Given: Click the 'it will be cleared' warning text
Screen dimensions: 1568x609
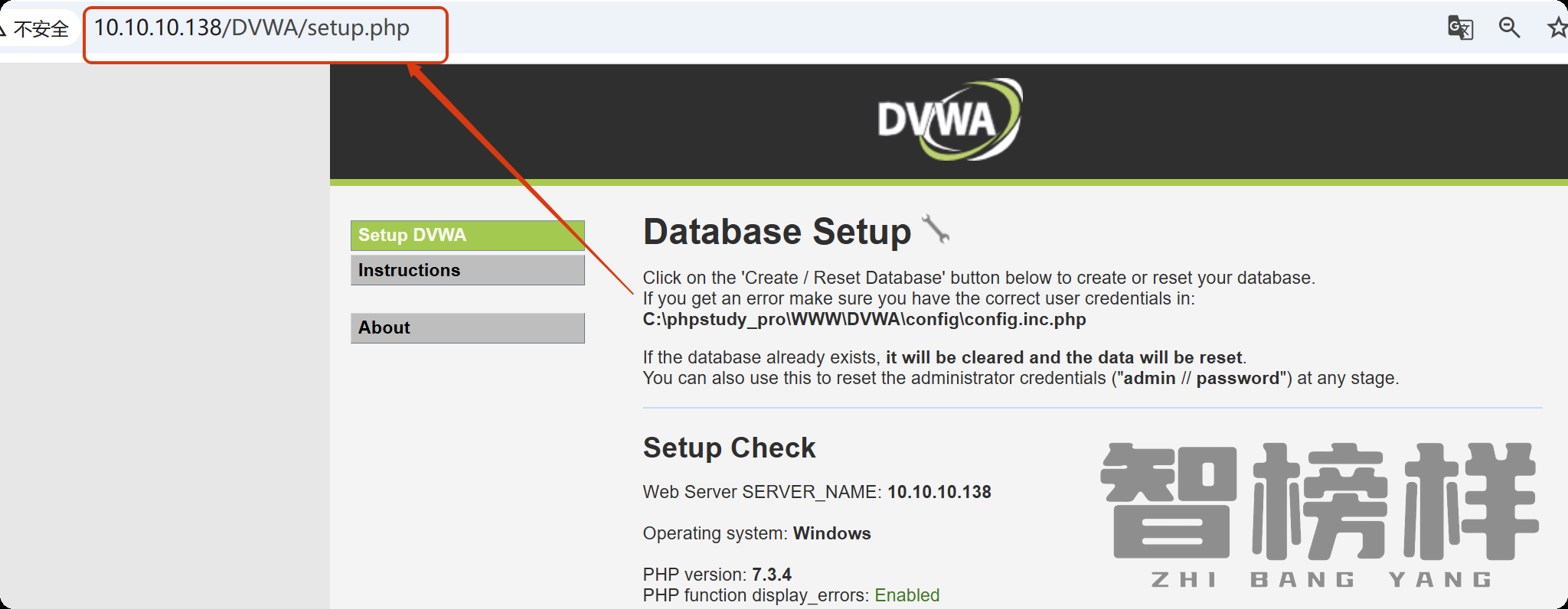Looking at the screenshot, I should point(1064,357).
